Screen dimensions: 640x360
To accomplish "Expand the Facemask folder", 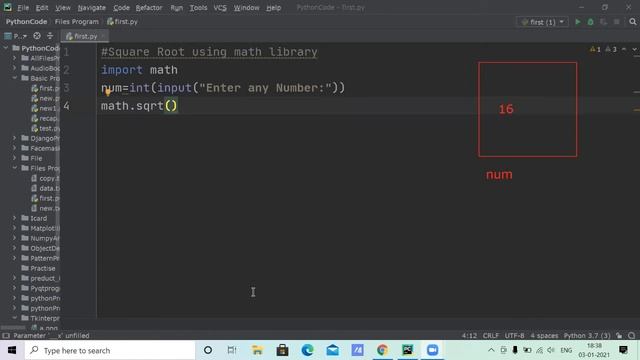I will [x=15, y=148].
